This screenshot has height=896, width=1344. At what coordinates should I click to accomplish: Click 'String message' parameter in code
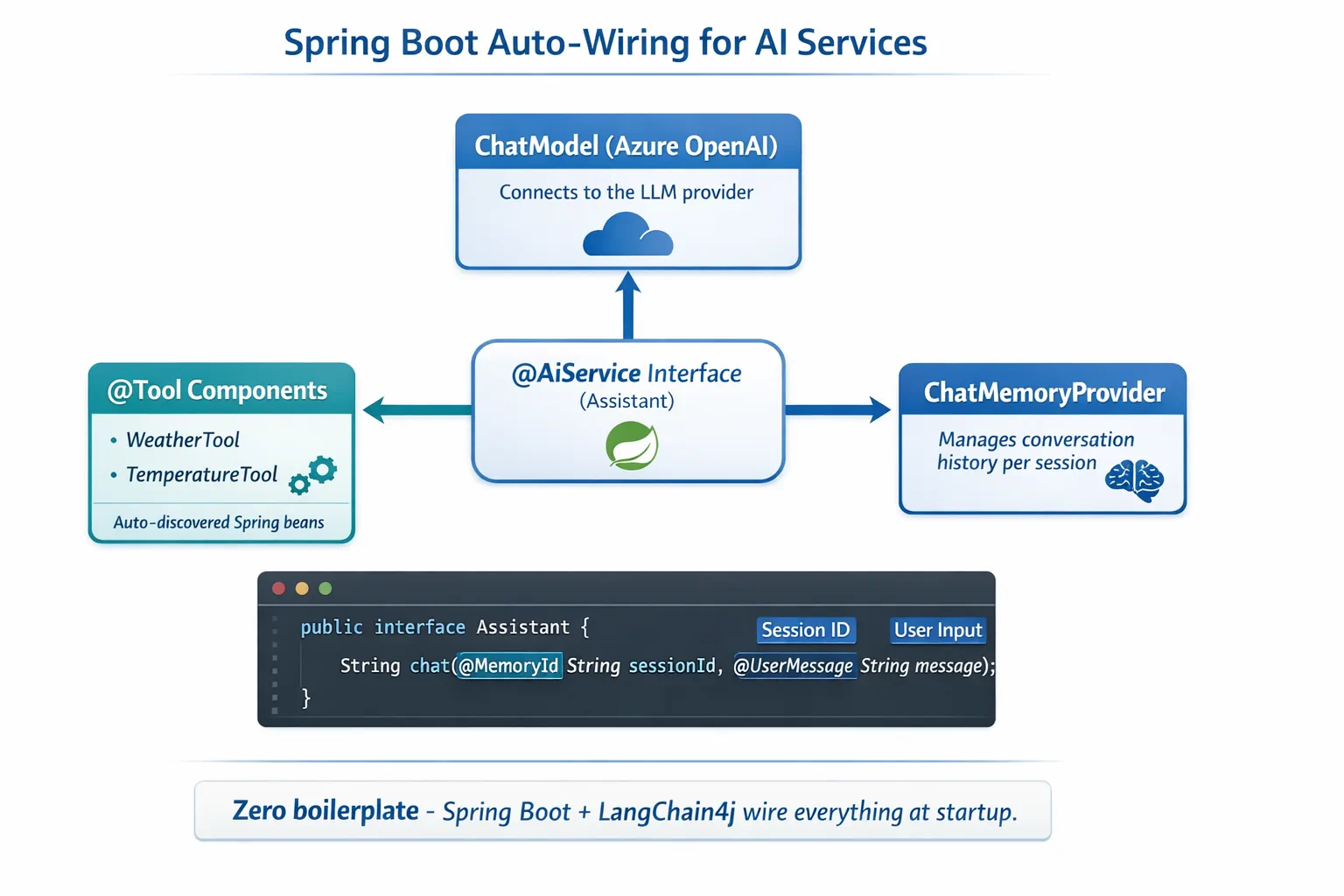click(921, 666)
